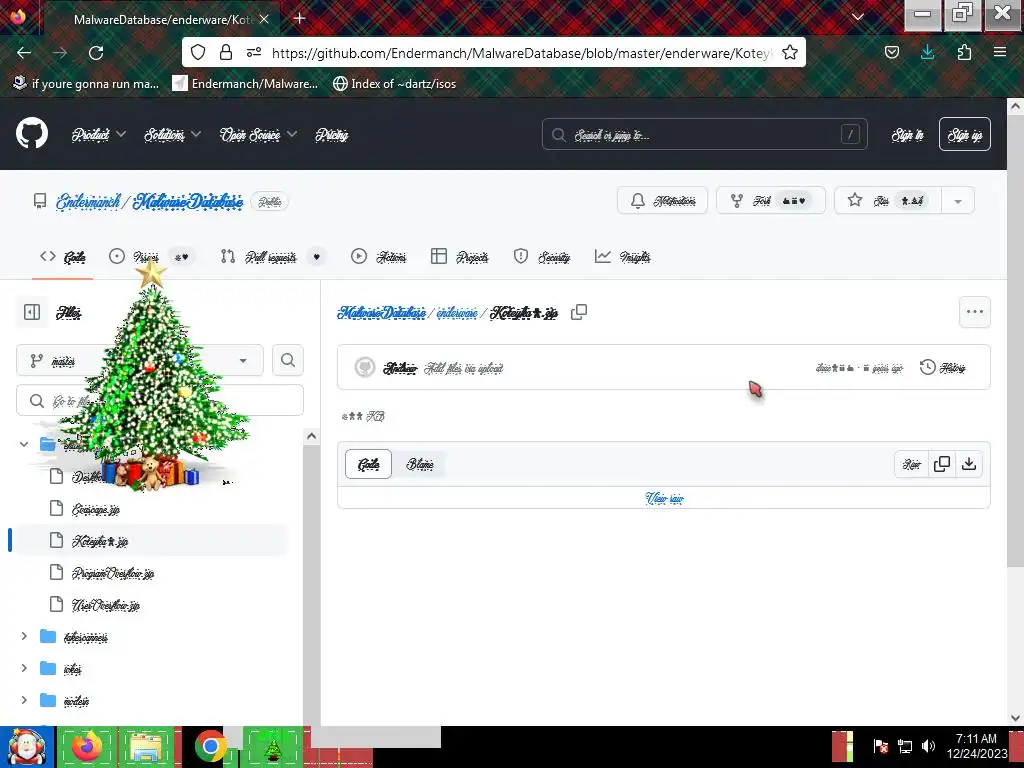The image size is (1024, 768).
Task: Select the Code view toggle above file
Action: point(368,464)
